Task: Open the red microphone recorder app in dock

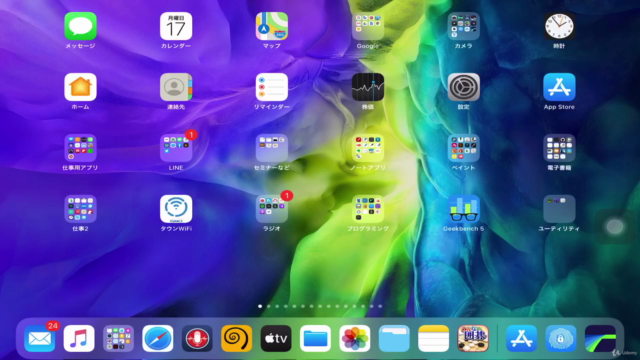Action: (x=197, y=338)
